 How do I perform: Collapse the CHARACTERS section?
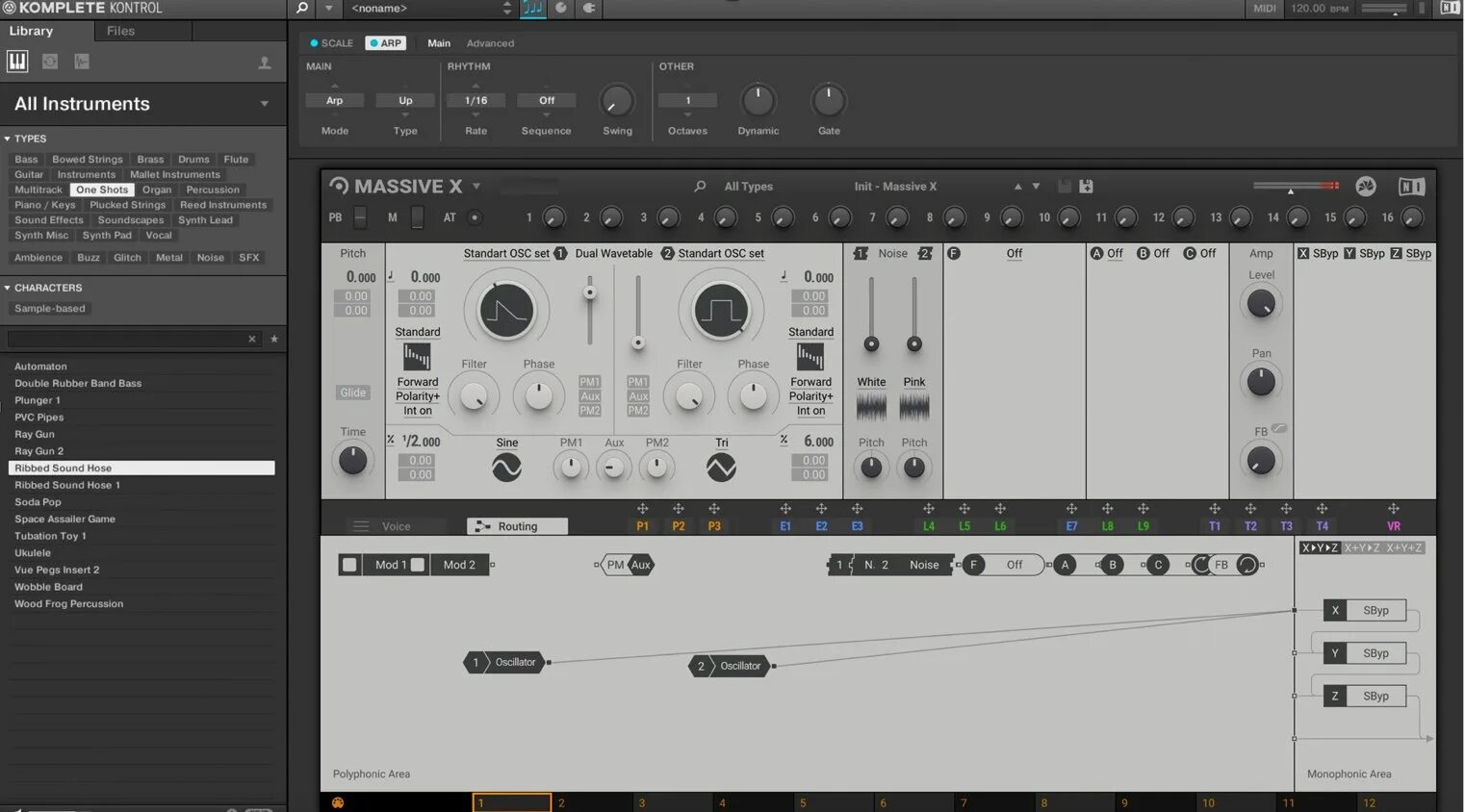pyautogui.click(x=7, y=288)
